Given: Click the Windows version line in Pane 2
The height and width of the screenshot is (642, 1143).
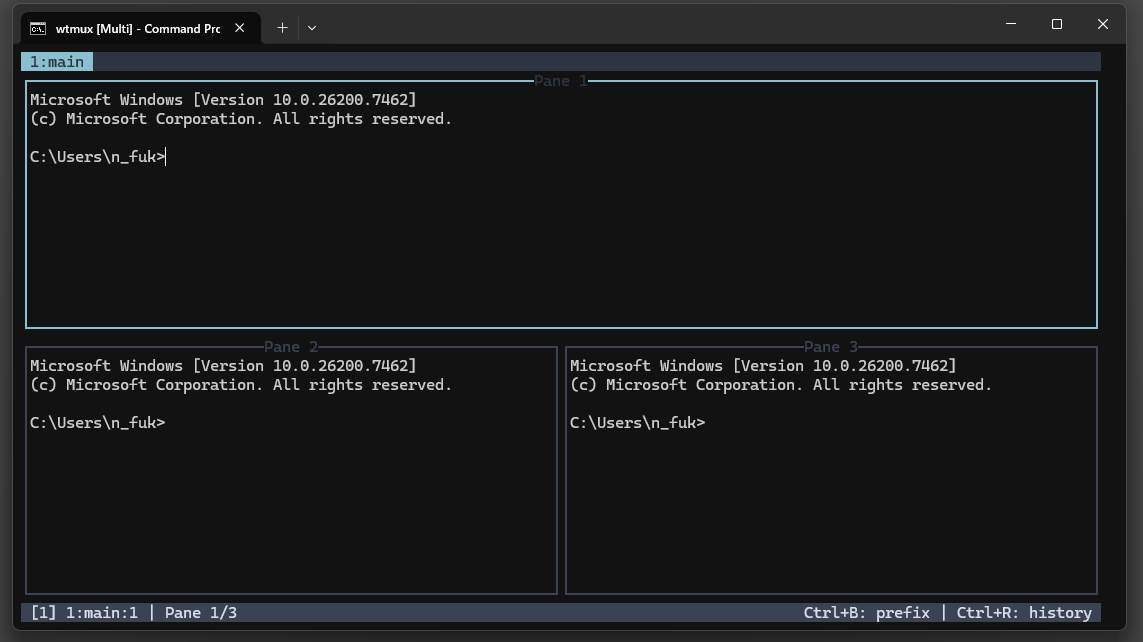Looking at the screenshot, I should [223, 366].
